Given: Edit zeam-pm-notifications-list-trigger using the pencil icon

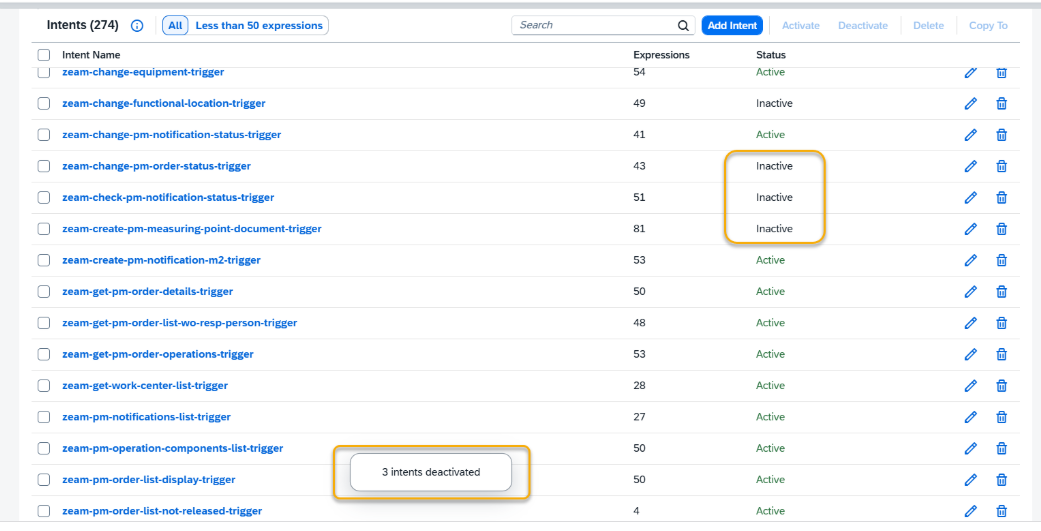Looking at the screenshot, I should click(x=970, y=417).
